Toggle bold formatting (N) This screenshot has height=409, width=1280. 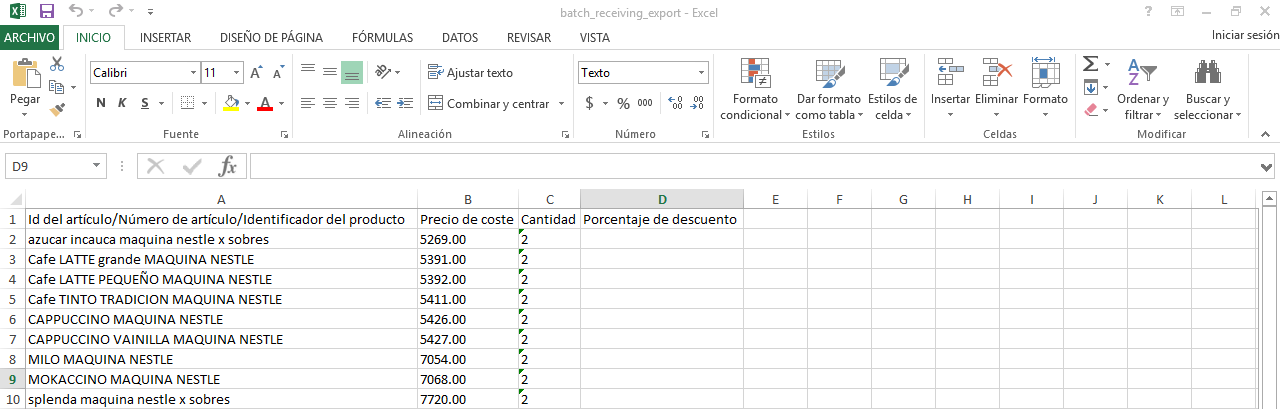click(x=101, y=103)
